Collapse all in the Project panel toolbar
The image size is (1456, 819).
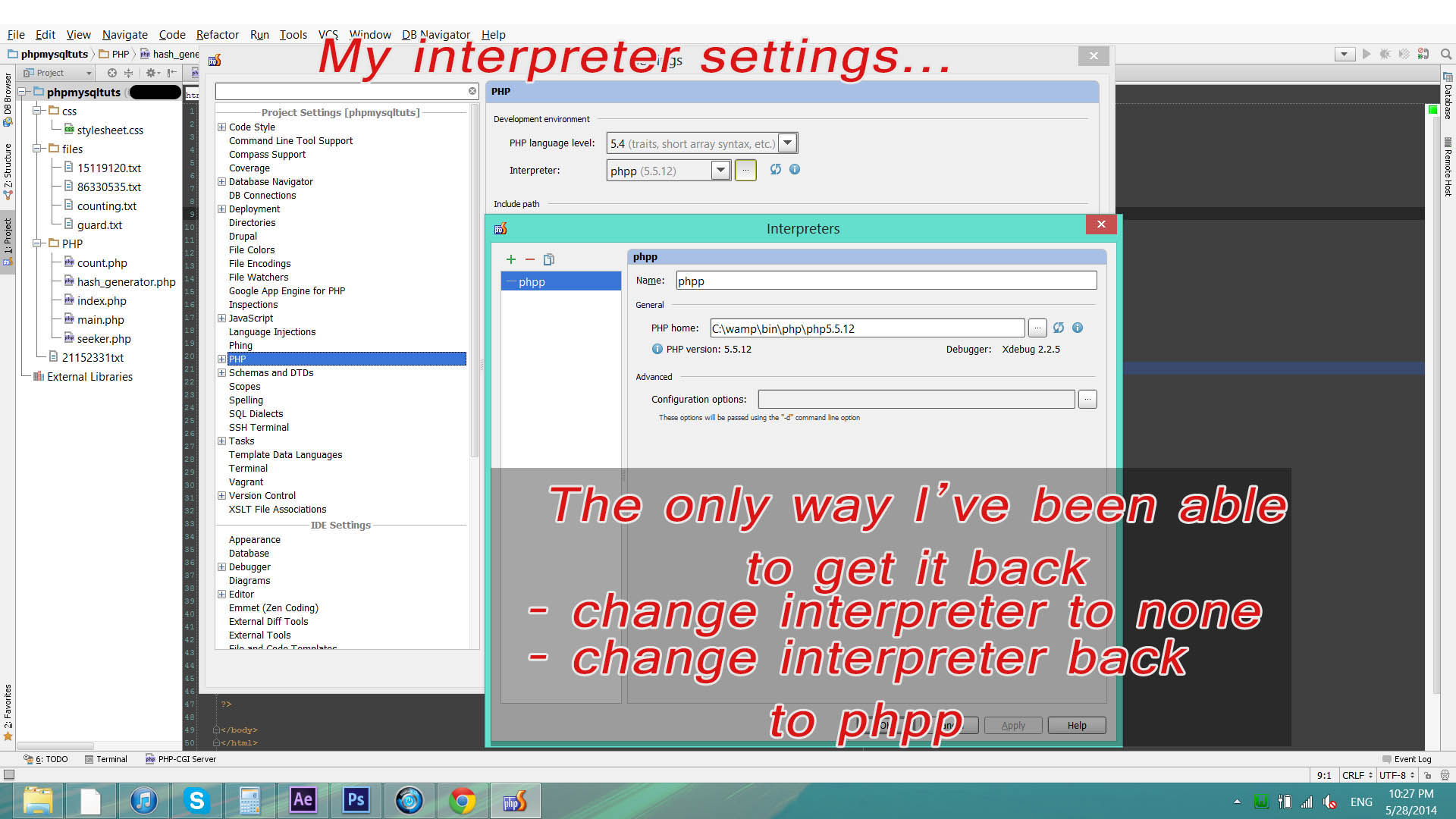pyautogui.click(x=129, y=73)
